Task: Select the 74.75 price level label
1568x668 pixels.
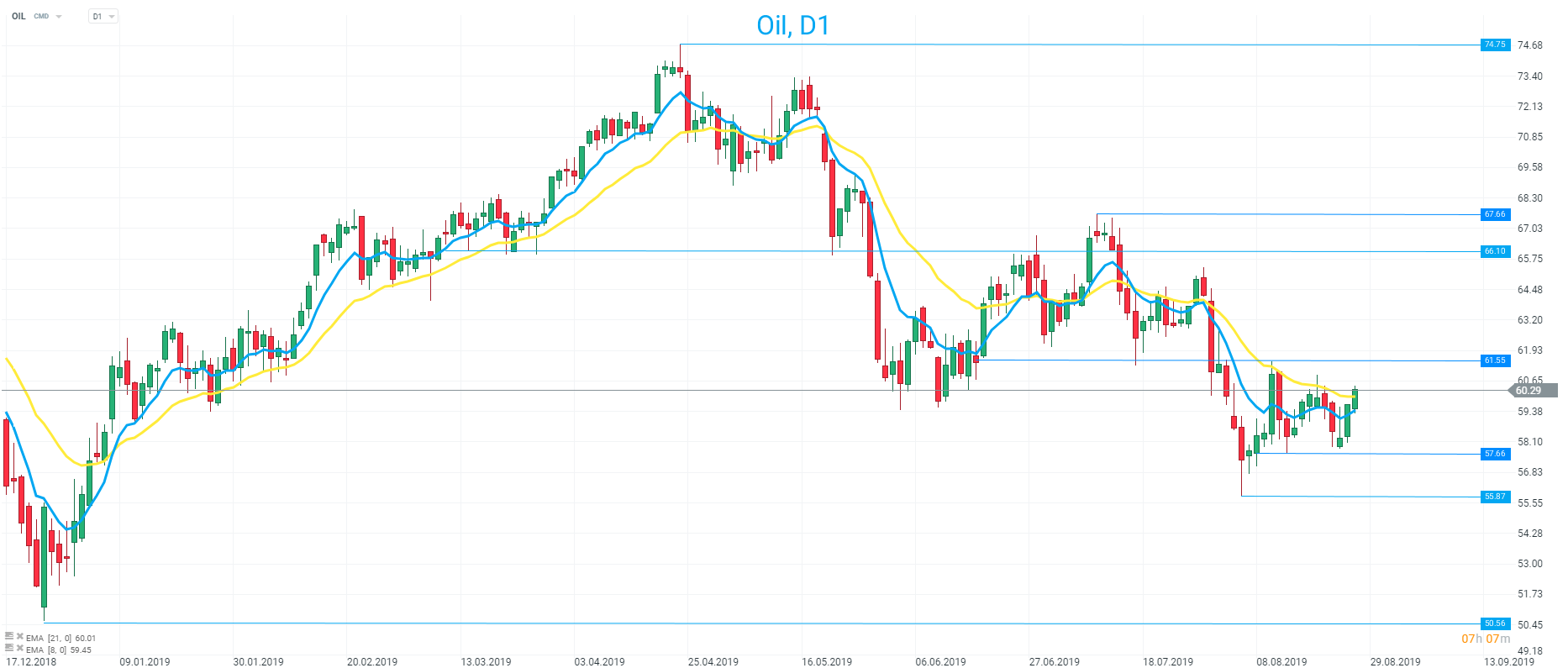Action: (x=1495, y=45)
